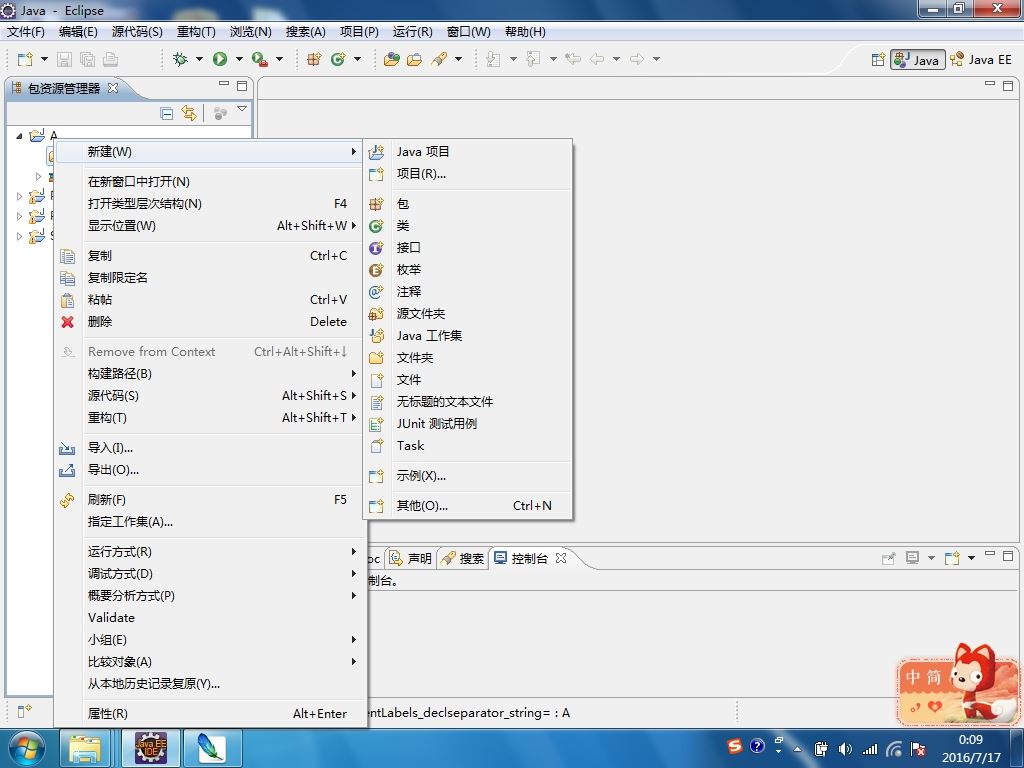
Task: Open the Back history dropdown arrow
Action: 616,59
